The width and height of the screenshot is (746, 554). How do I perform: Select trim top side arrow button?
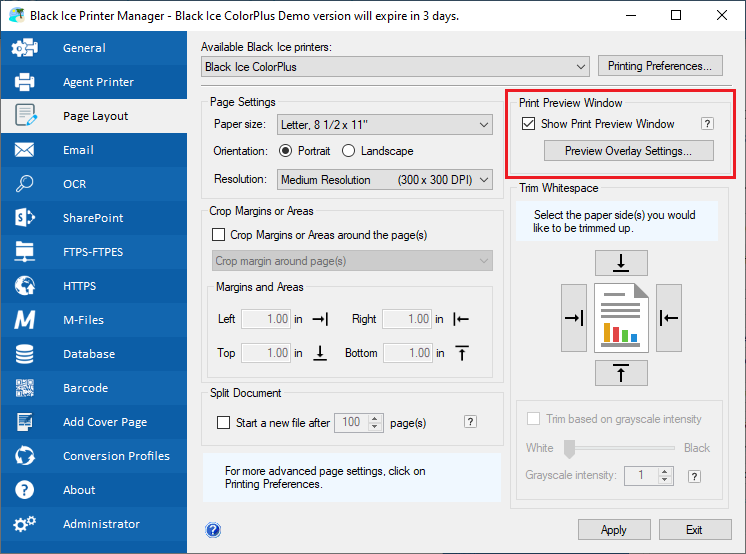621,263
